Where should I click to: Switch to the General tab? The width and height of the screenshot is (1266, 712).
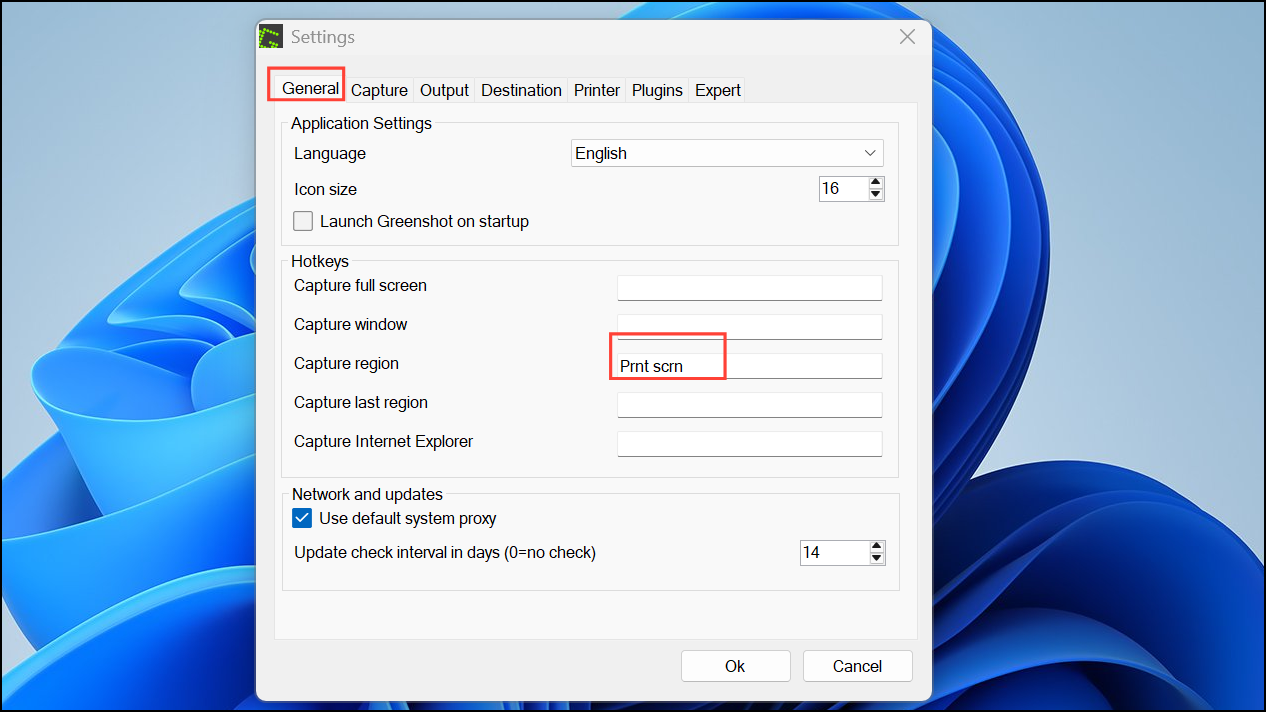pyautogui.click(x=310, y=88)
